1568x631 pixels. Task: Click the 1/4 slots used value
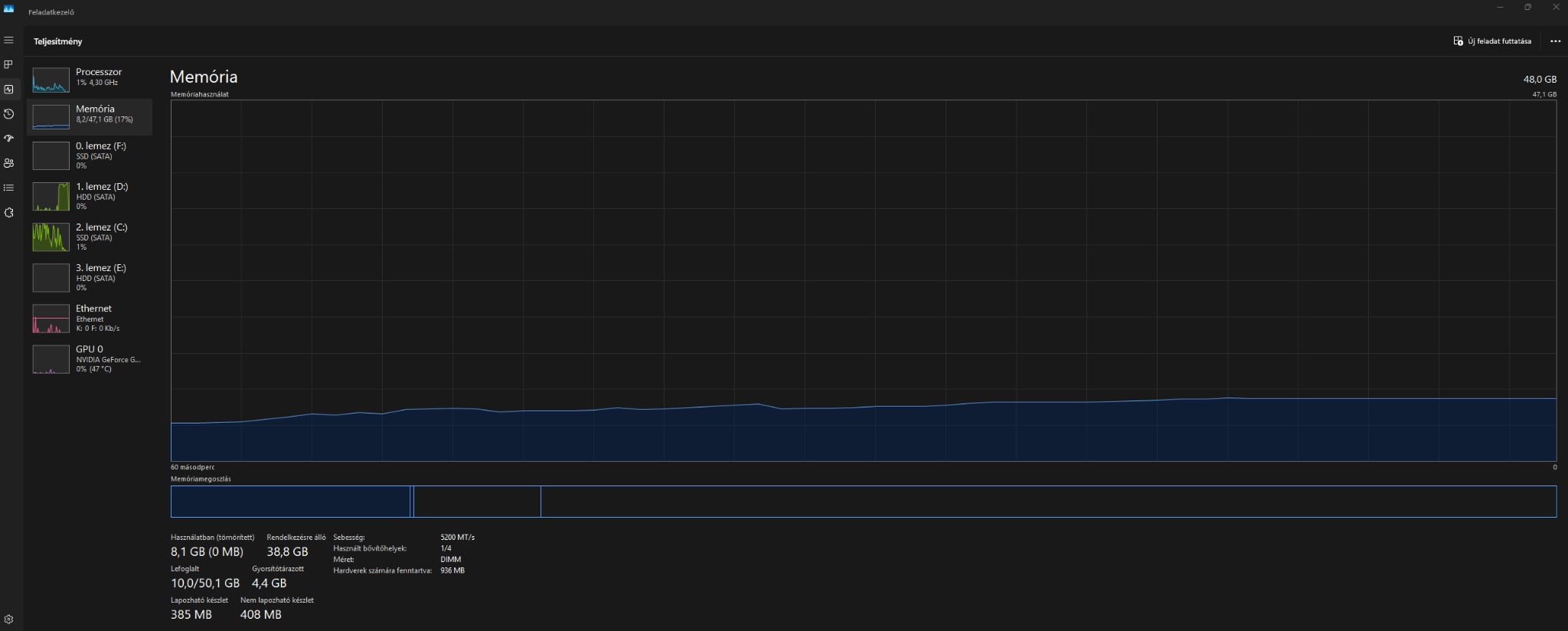(x=446, y=548)
